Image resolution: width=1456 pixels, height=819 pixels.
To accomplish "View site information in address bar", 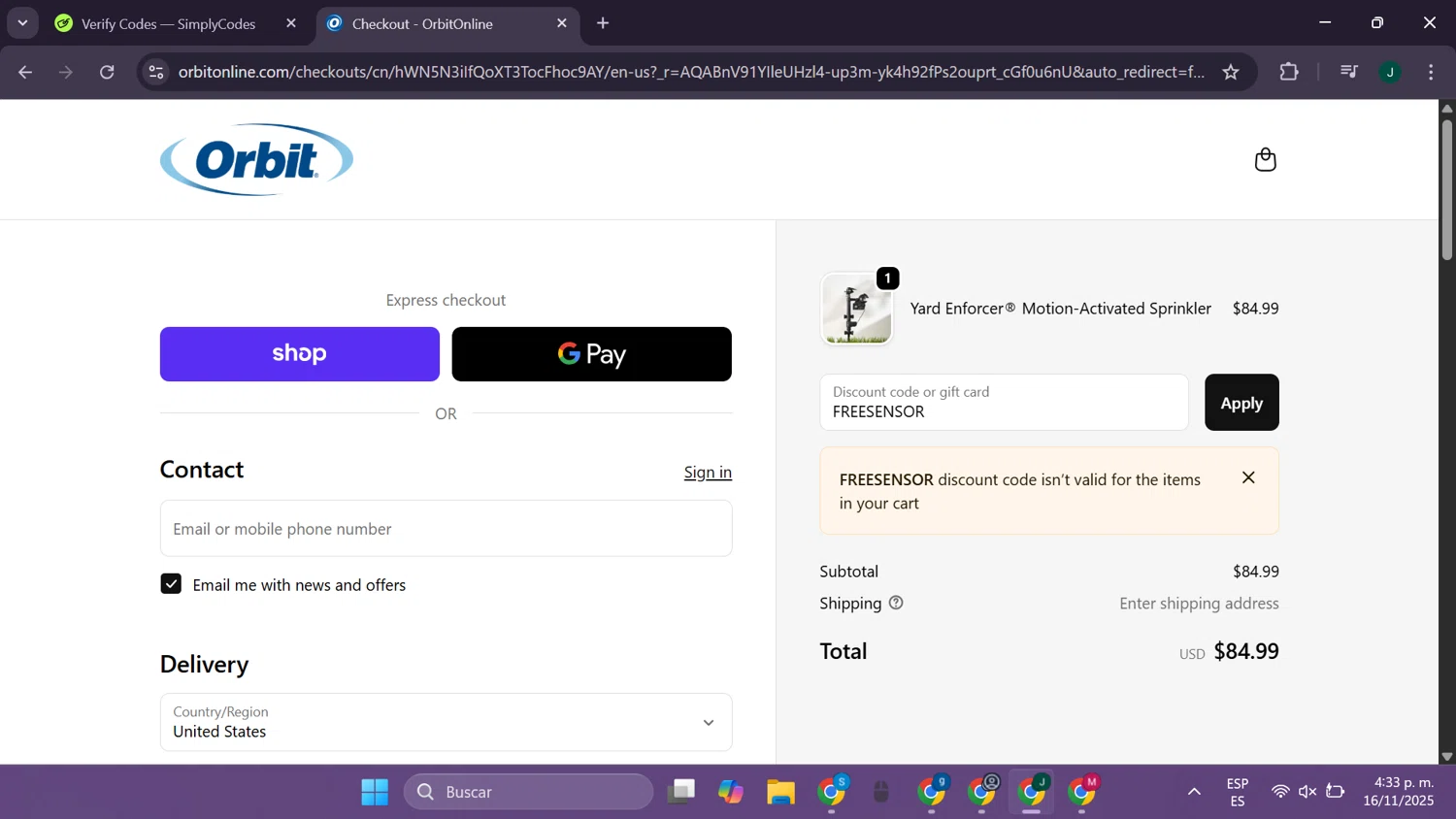I will 156,72.
